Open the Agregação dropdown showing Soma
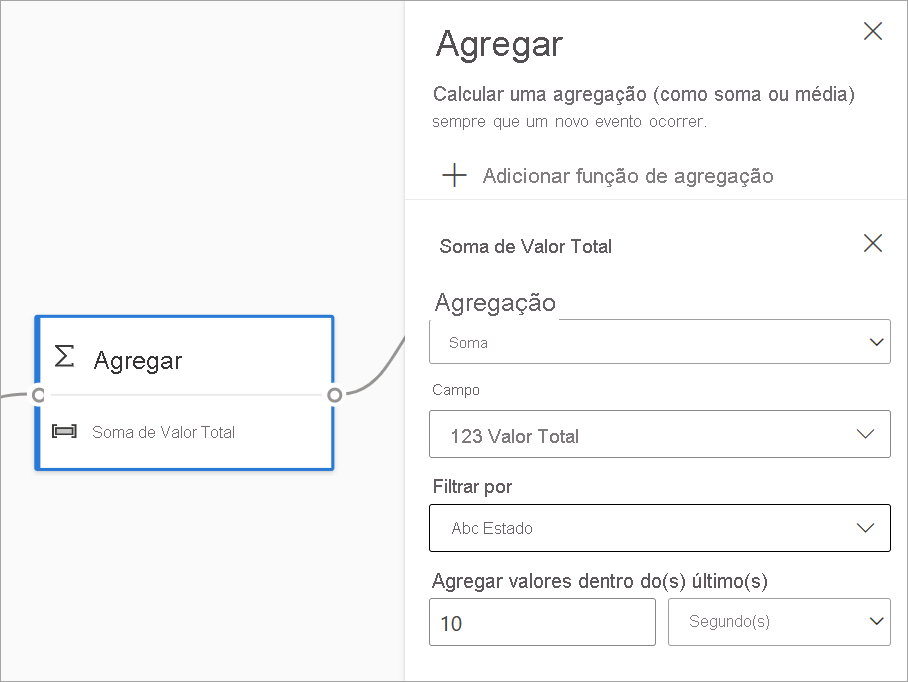The height and width of the screenshot is (682, 908). point(660,341)
